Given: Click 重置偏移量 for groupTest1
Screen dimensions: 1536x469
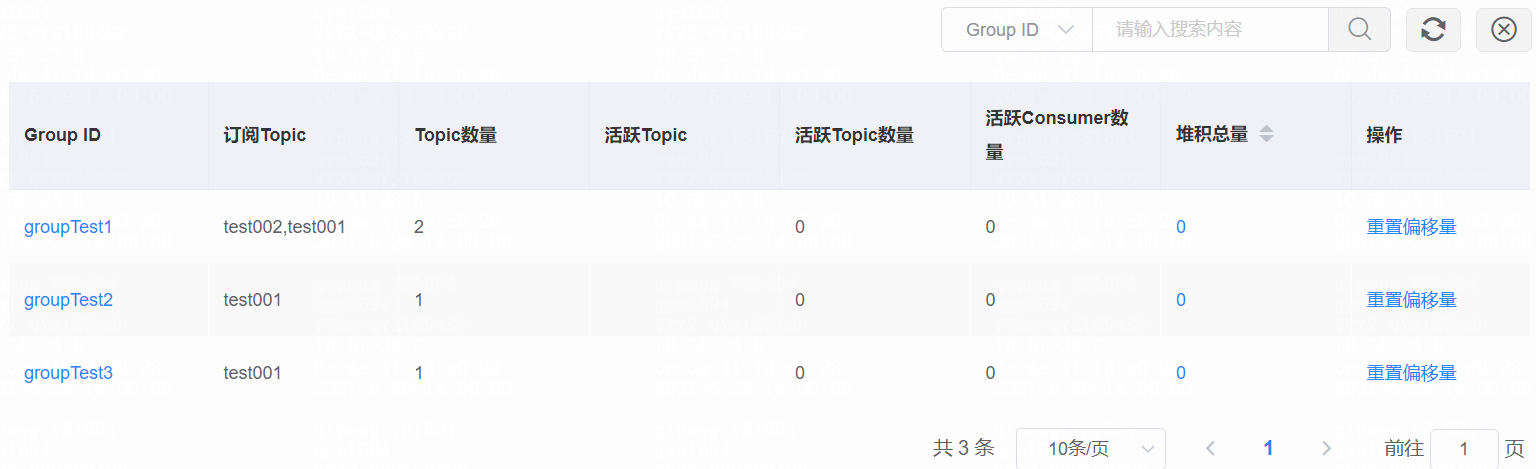Looking at the screenshot, I should click(1411, 227).
